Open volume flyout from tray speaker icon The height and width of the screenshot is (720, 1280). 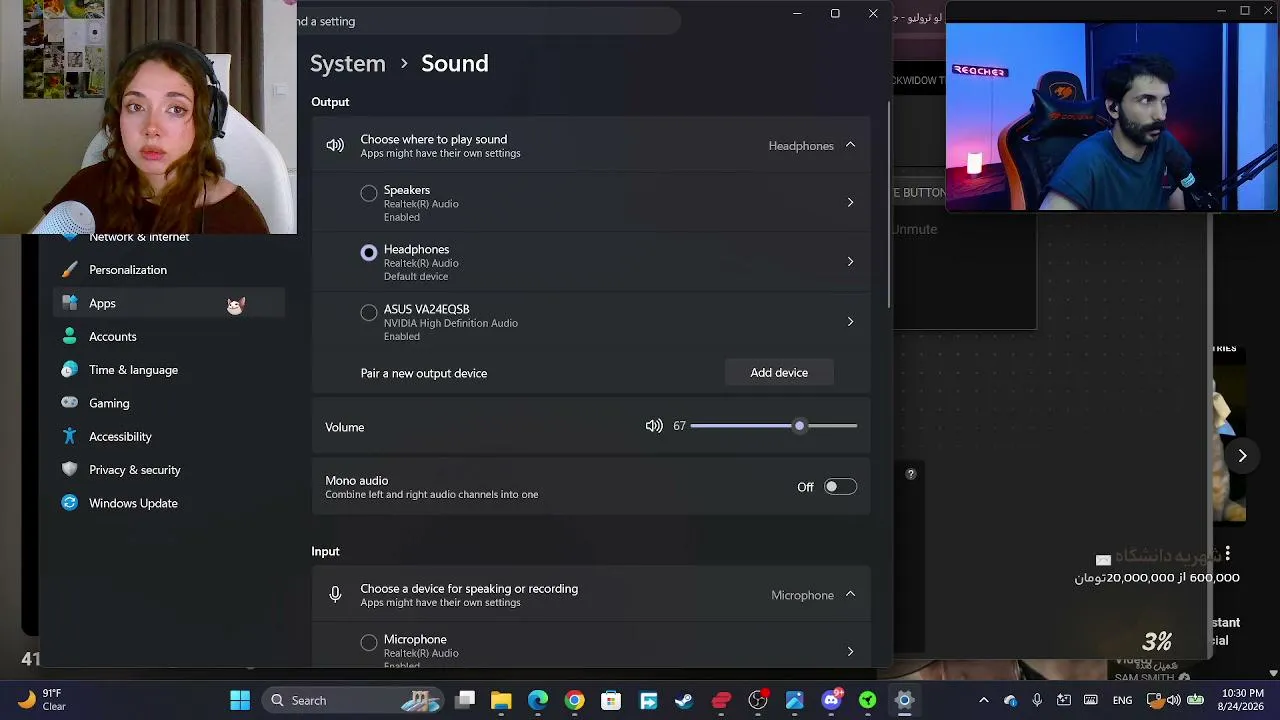tap(1174, 700)
